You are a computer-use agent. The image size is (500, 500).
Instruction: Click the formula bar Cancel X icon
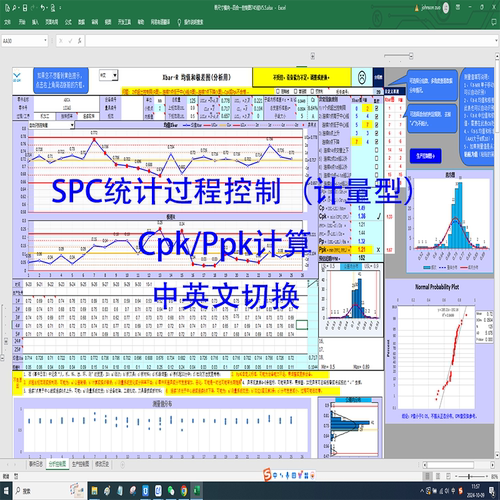tap(61, 41)
